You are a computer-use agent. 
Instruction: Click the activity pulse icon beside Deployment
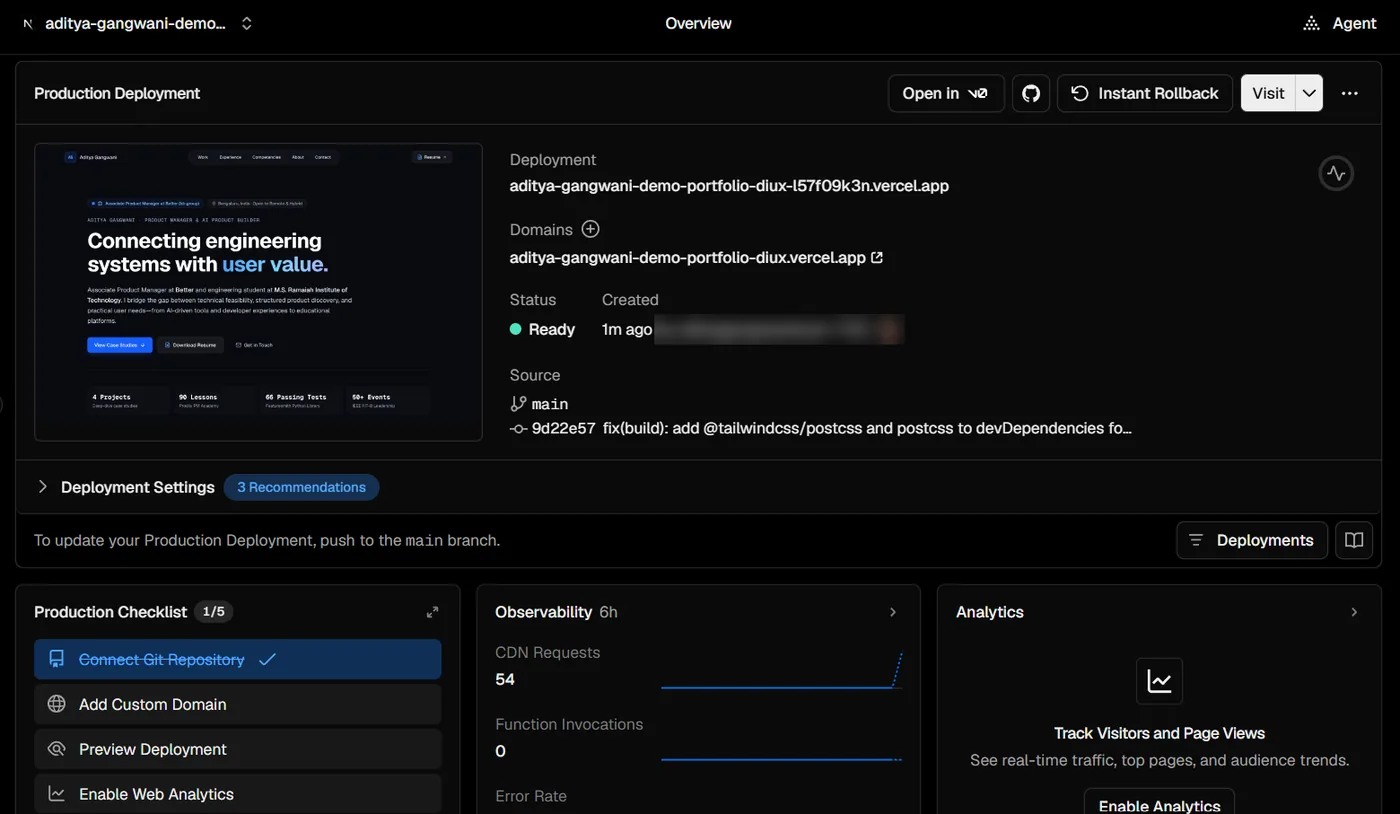pyautogui.click(x=1336, y=173)
